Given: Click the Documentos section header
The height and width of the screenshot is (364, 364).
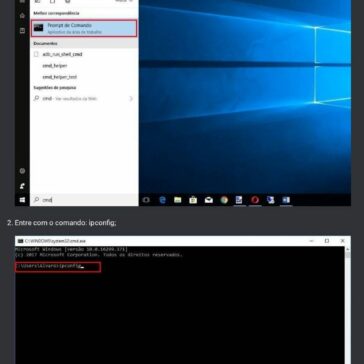Looking at the screenshot, I should [x=45, y=43].
